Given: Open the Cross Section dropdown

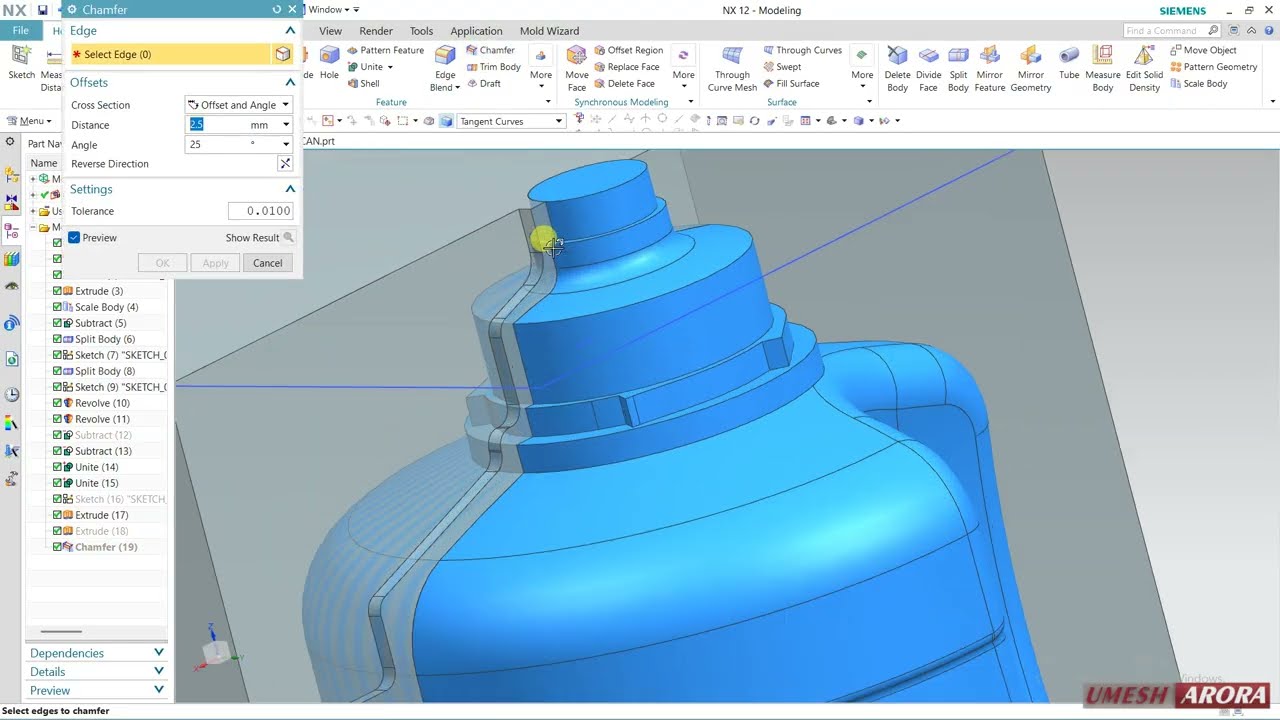Looking at the screenshot, I should (239, 105).
